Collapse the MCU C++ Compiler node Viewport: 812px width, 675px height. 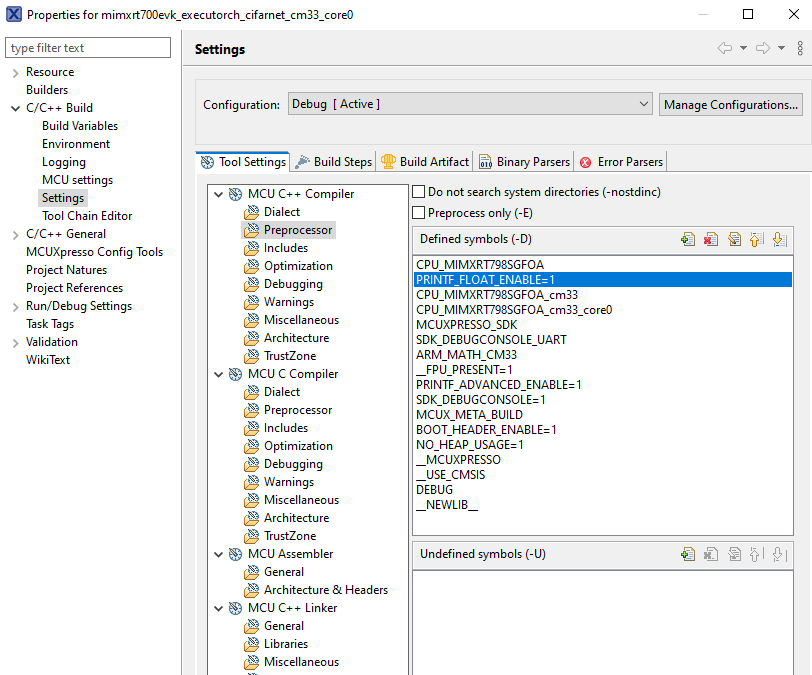point(218,194)
